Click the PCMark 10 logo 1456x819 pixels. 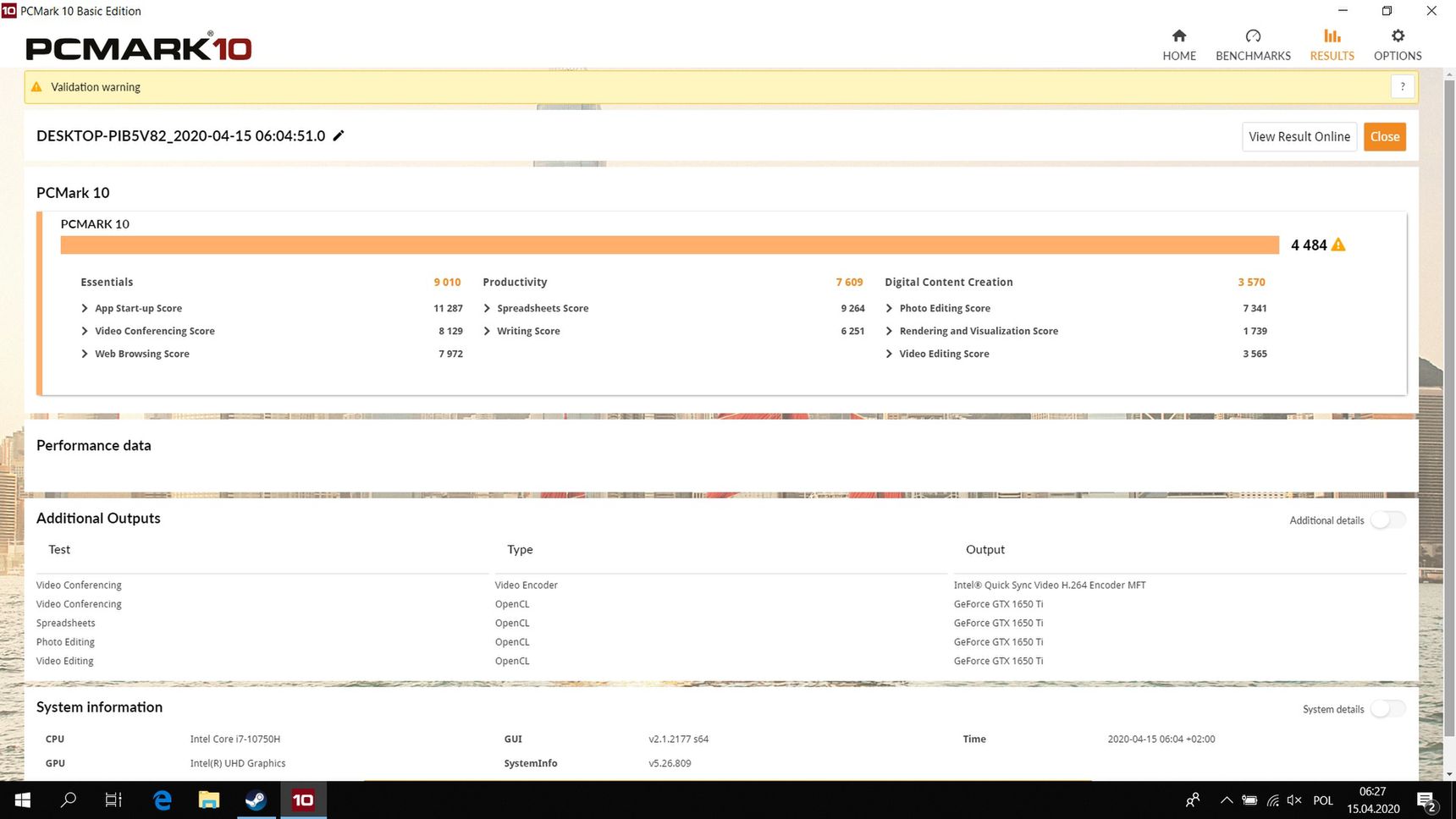point(139,47)
